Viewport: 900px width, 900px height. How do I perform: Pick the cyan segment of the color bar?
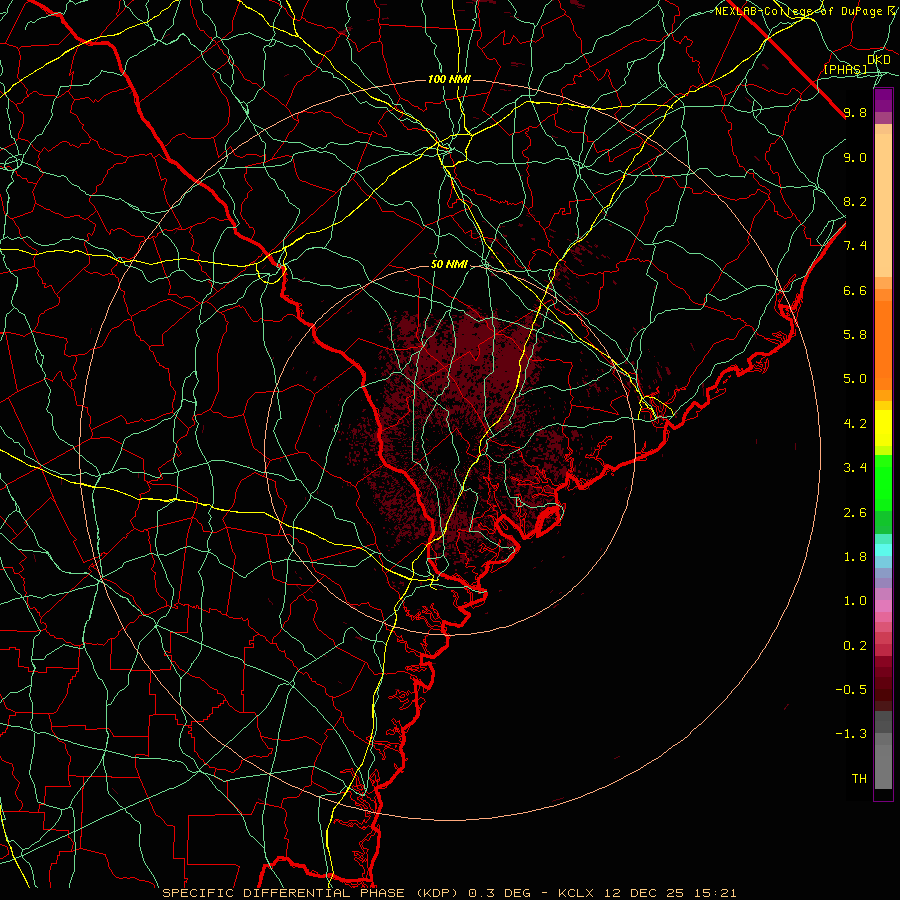pos(883,550)
